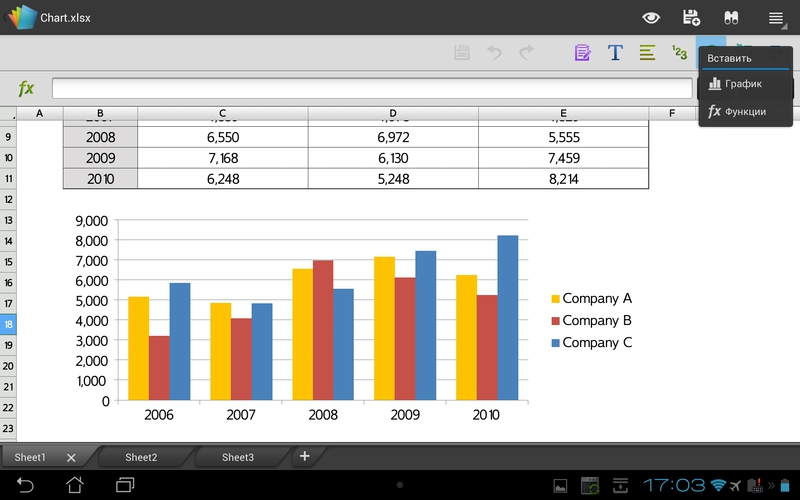Select column E header
800x500 pixels.
[563, 113]
